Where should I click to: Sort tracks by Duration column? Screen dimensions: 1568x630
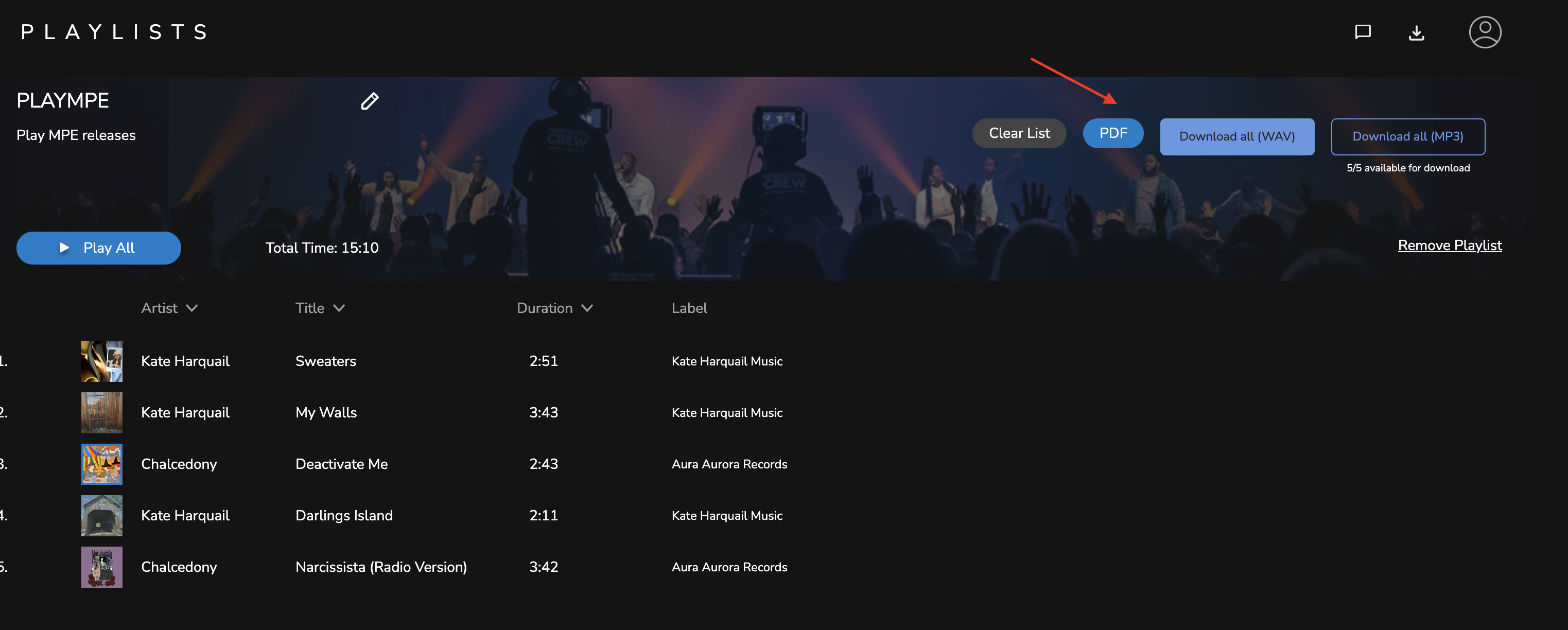(554, 308)
